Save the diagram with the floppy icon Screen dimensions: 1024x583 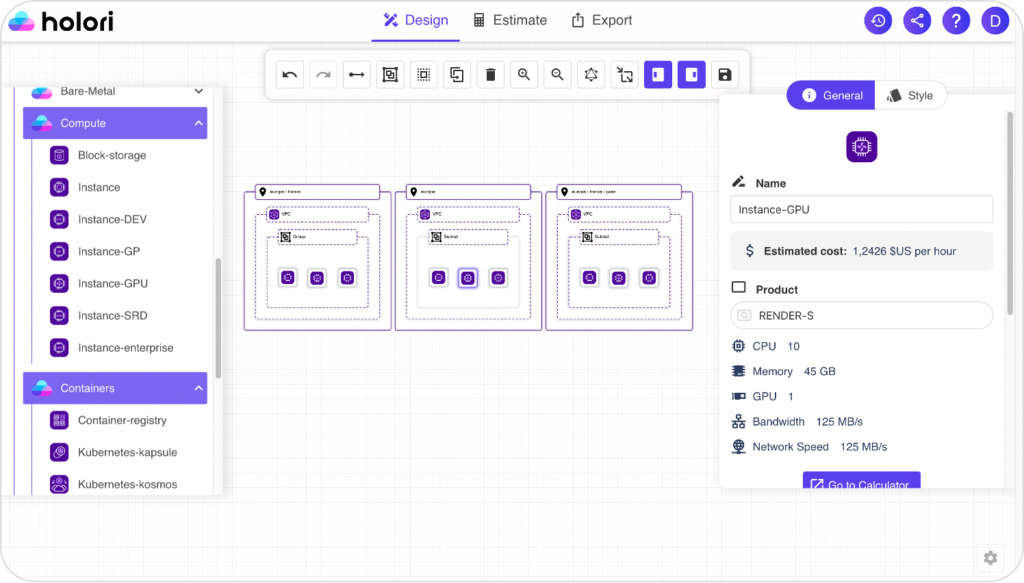point(725,75)
